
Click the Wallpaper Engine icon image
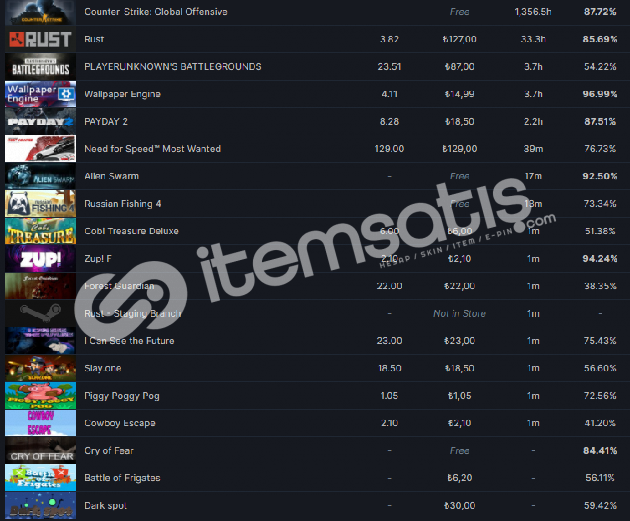coord(40,94)
